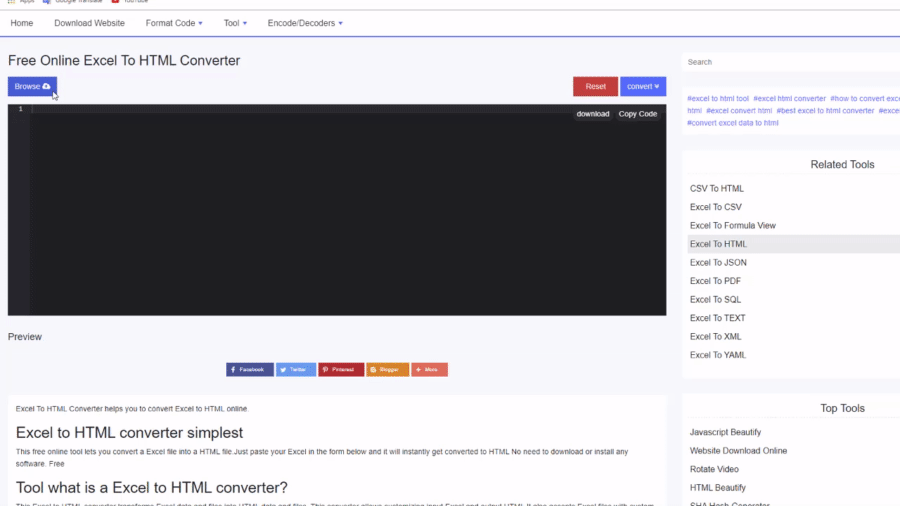Open the Encode/Decoders menu
Viewport: 900px width, 506px height.
[x=304, y=23]
